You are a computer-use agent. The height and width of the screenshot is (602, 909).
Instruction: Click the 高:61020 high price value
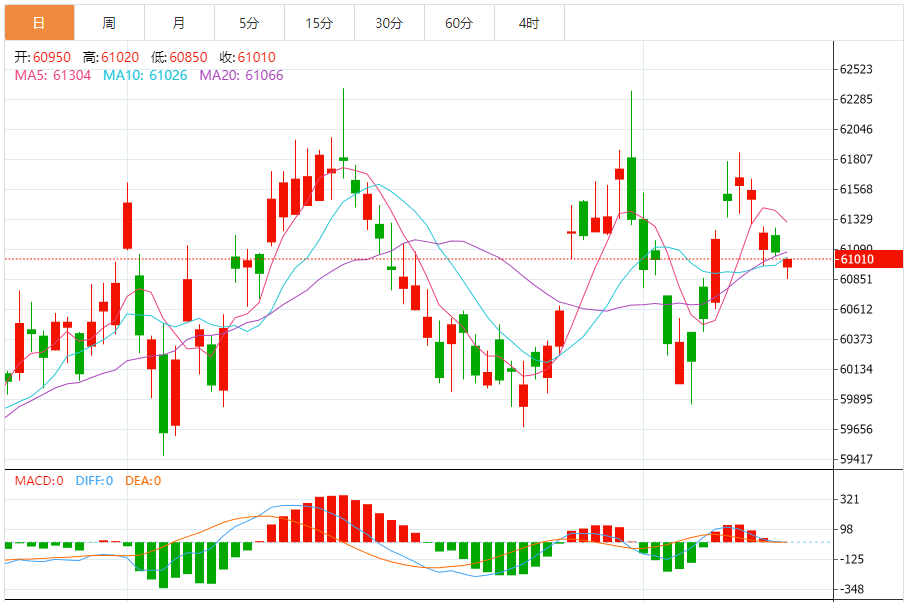(111, 57)
